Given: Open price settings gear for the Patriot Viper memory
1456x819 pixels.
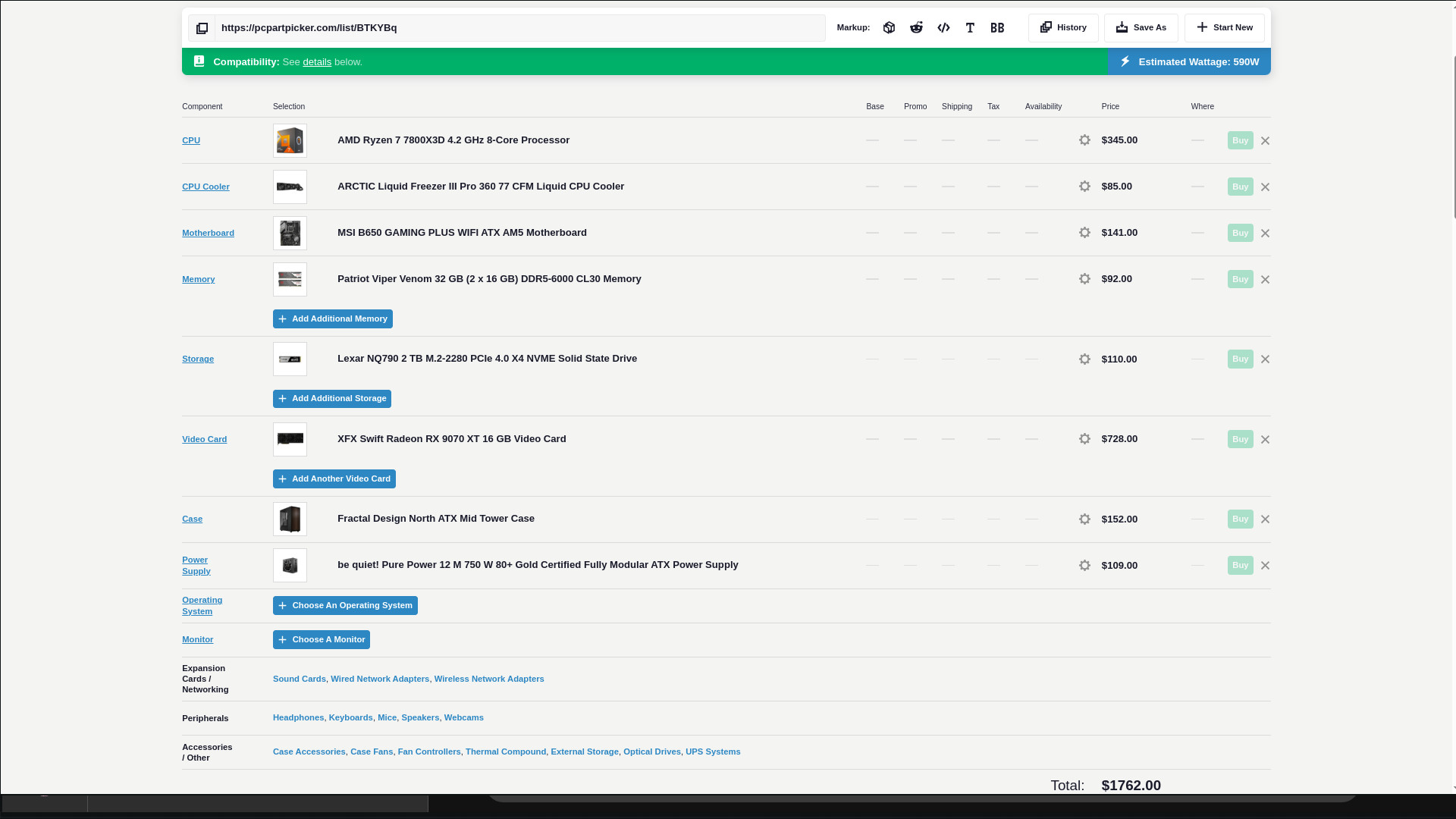Looking at the screenshot, I should pyautogui.click(x=1084, y=279).
